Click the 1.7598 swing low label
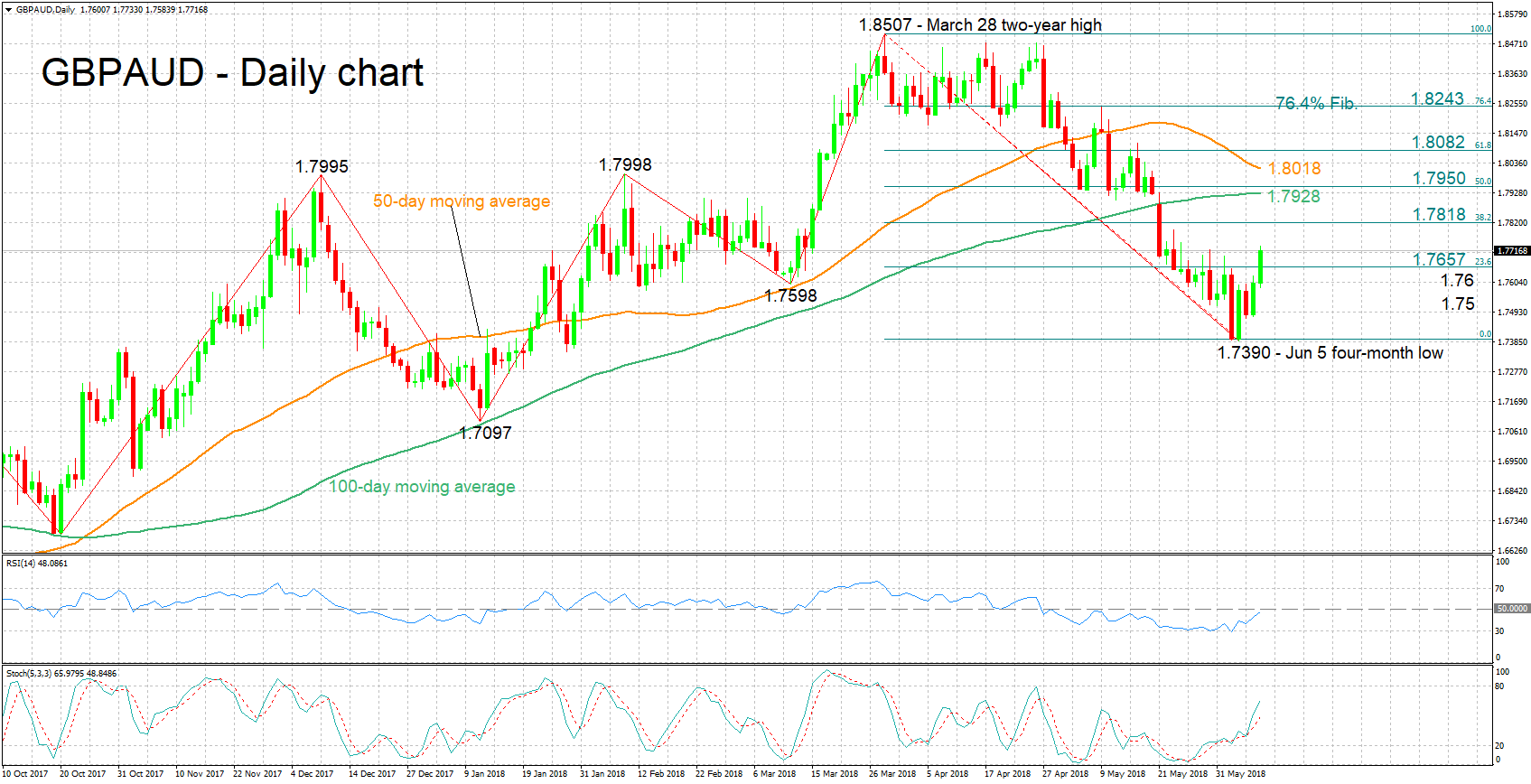The height and width of the screenshot is (784, 1531). 790,295
